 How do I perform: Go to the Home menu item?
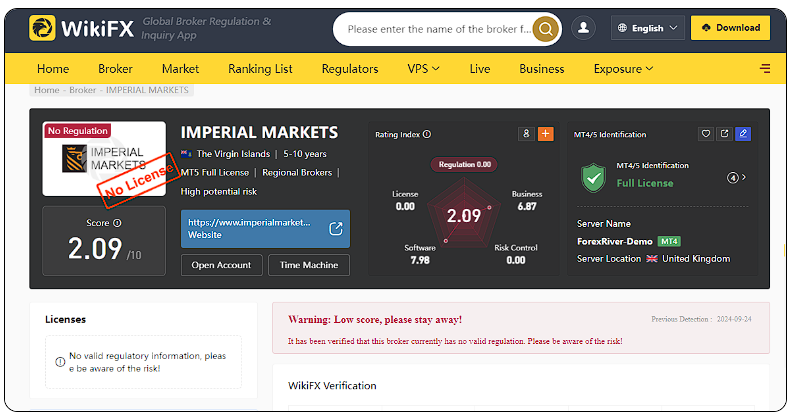click(x=53, y=68)
